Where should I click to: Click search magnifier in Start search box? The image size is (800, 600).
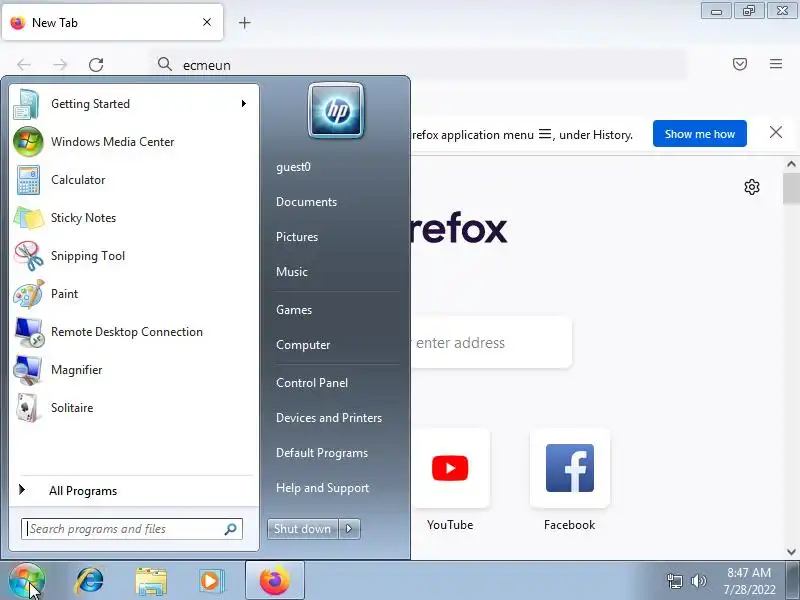click(230, 529)
